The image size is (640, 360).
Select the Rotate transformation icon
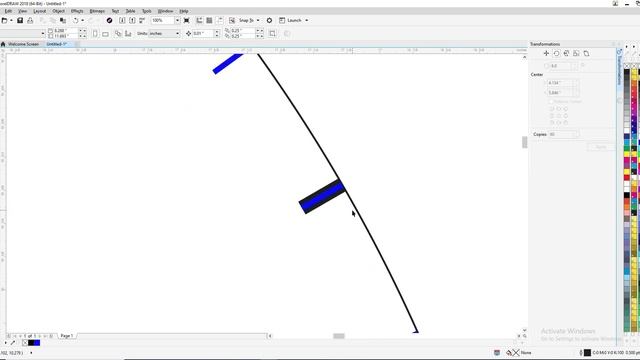(556, 53)
